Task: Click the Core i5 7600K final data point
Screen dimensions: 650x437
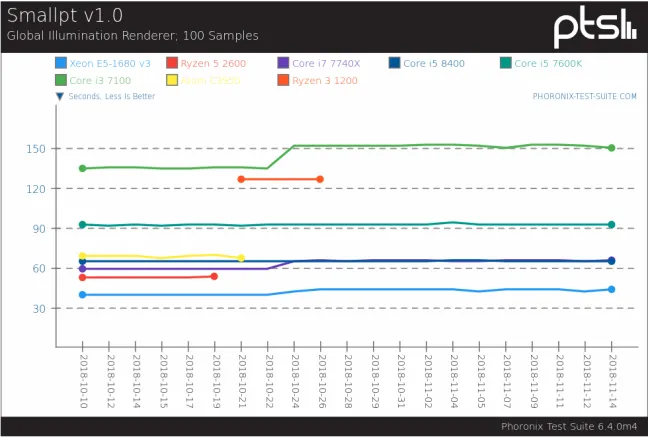Action: point(611,225)
